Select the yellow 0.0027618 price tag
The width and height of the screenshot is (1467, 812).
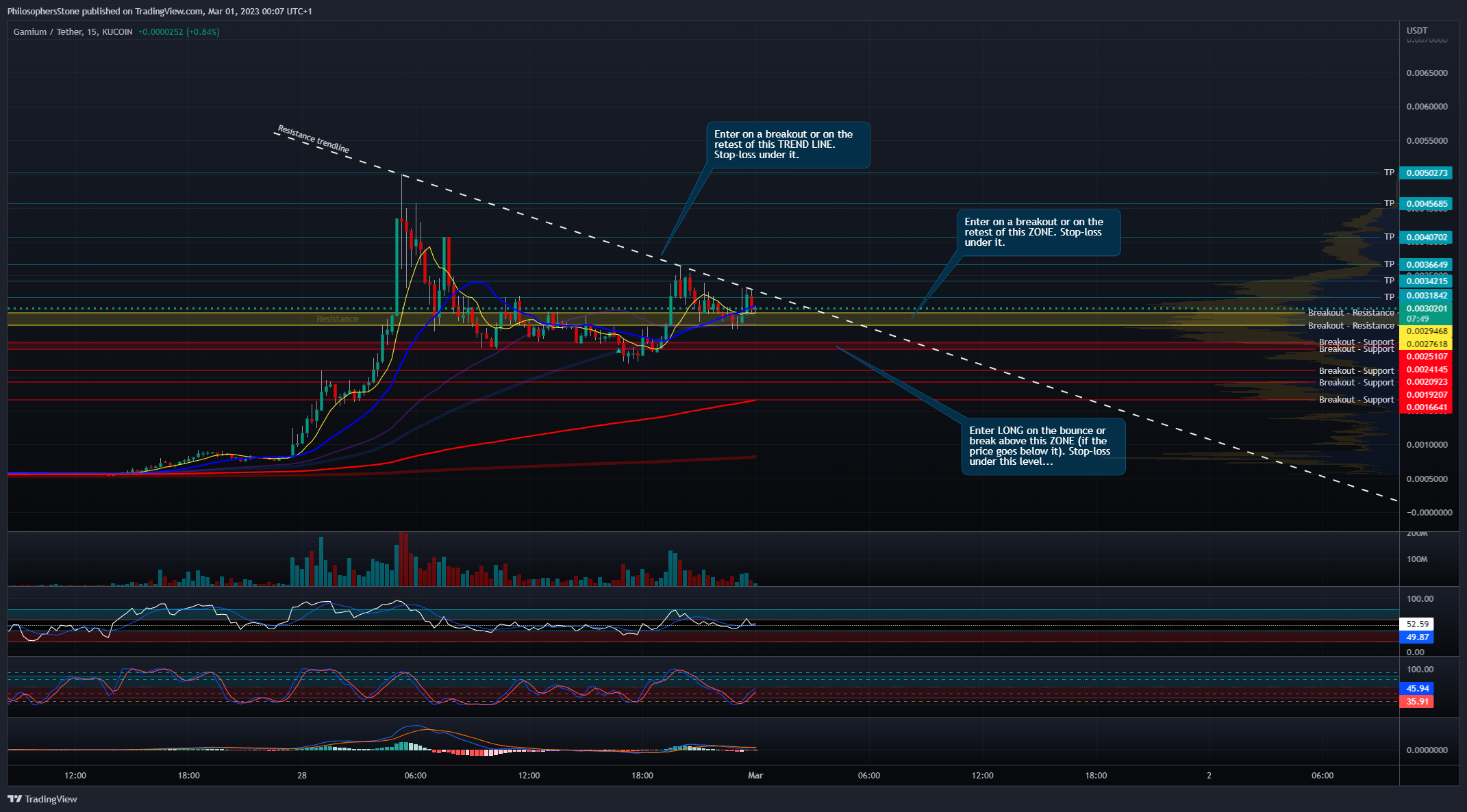pyautogui.click(x=1427, y=344)
